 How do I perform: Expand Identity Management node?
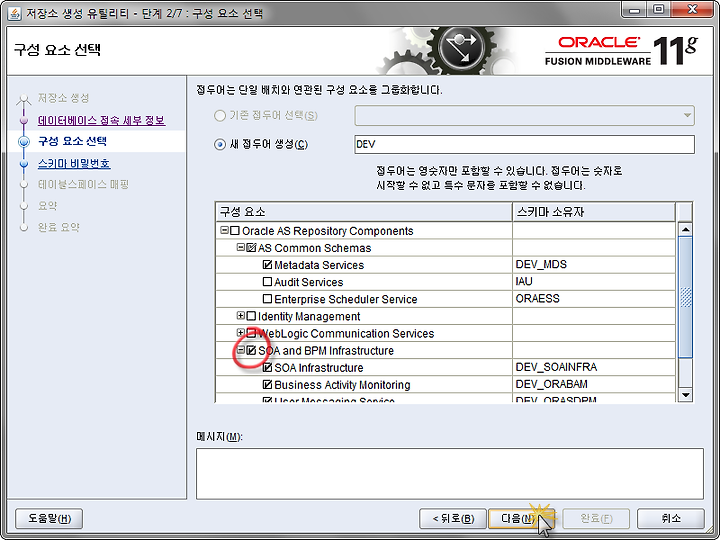tap(240, 315)
